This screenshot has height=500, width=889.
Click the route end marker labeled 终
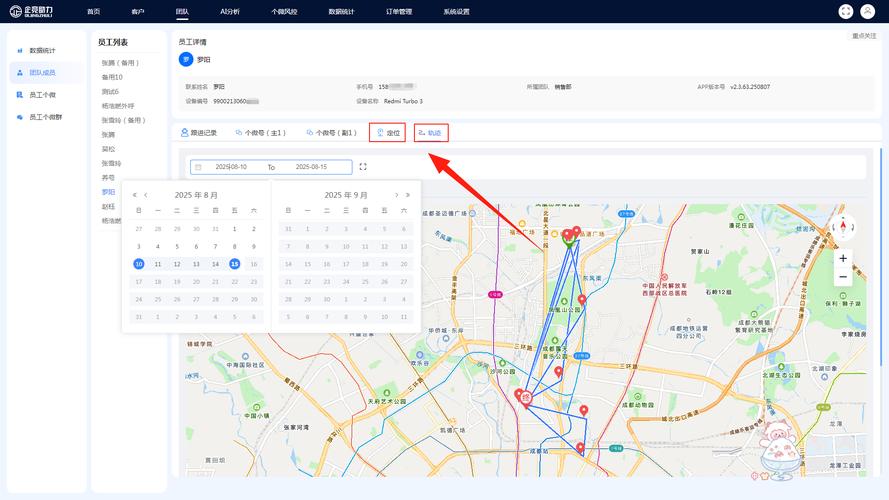coord(526,398)
